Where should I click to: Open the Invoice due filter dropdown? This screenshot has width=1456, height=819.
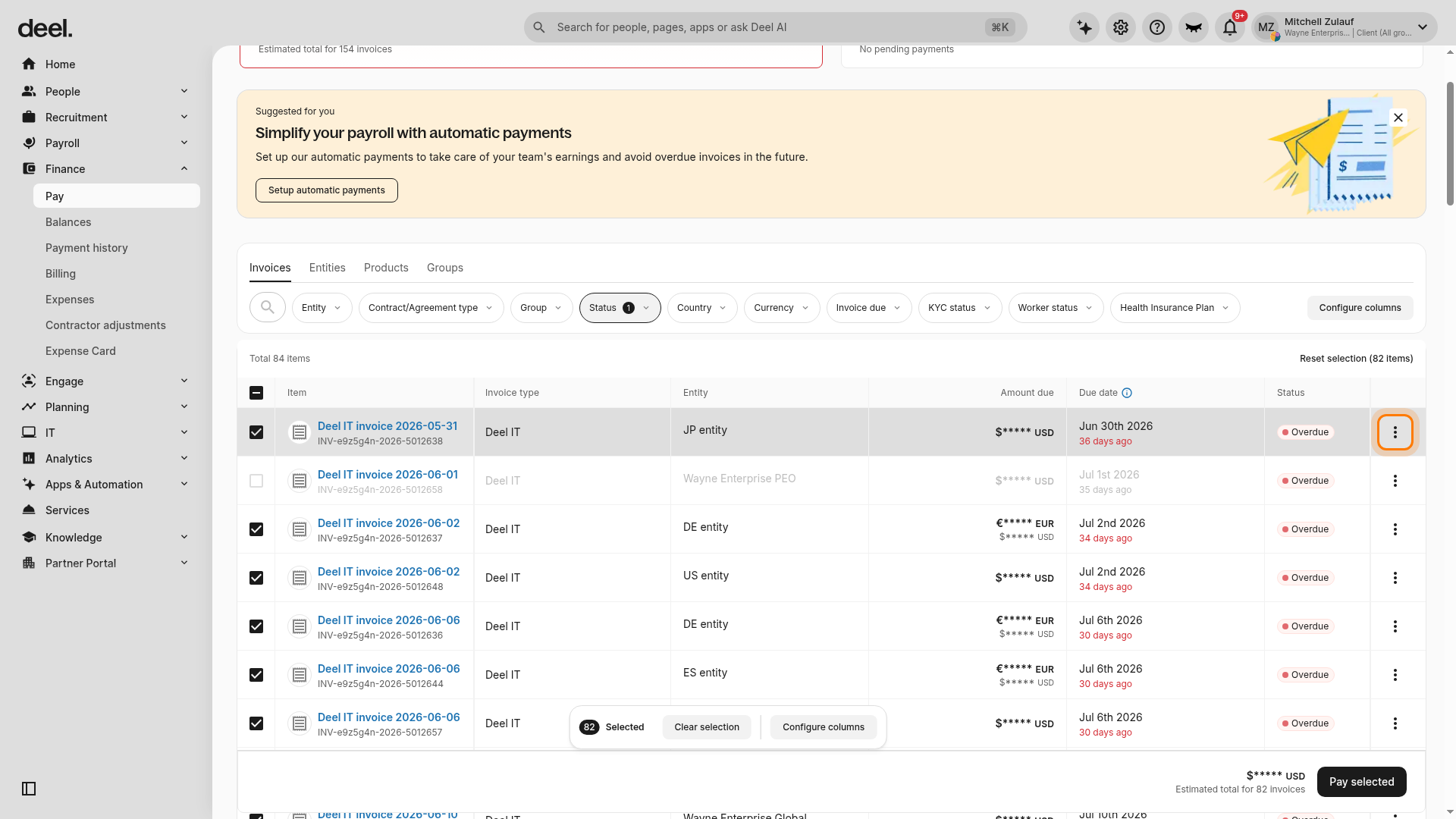[x=869, y=308]
